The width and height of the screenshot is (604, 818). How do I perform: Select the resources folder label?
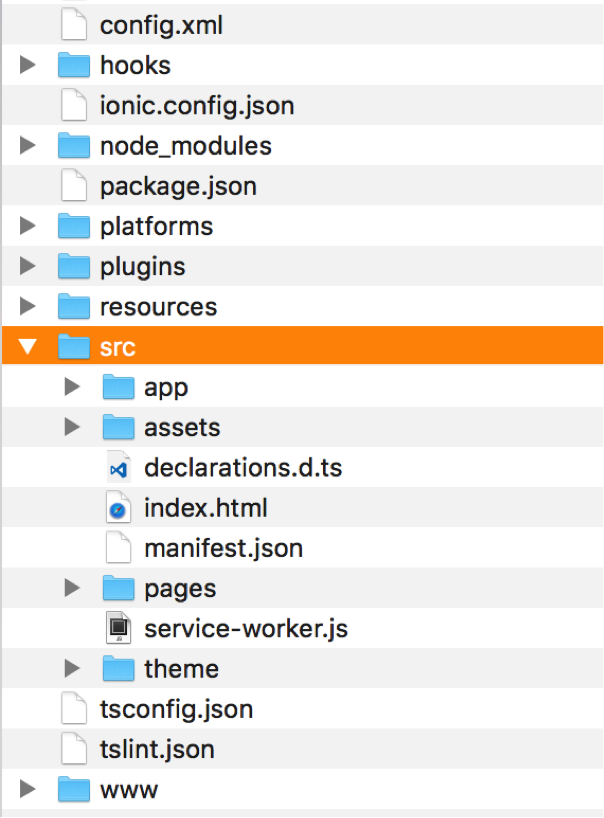pos(159,307)
